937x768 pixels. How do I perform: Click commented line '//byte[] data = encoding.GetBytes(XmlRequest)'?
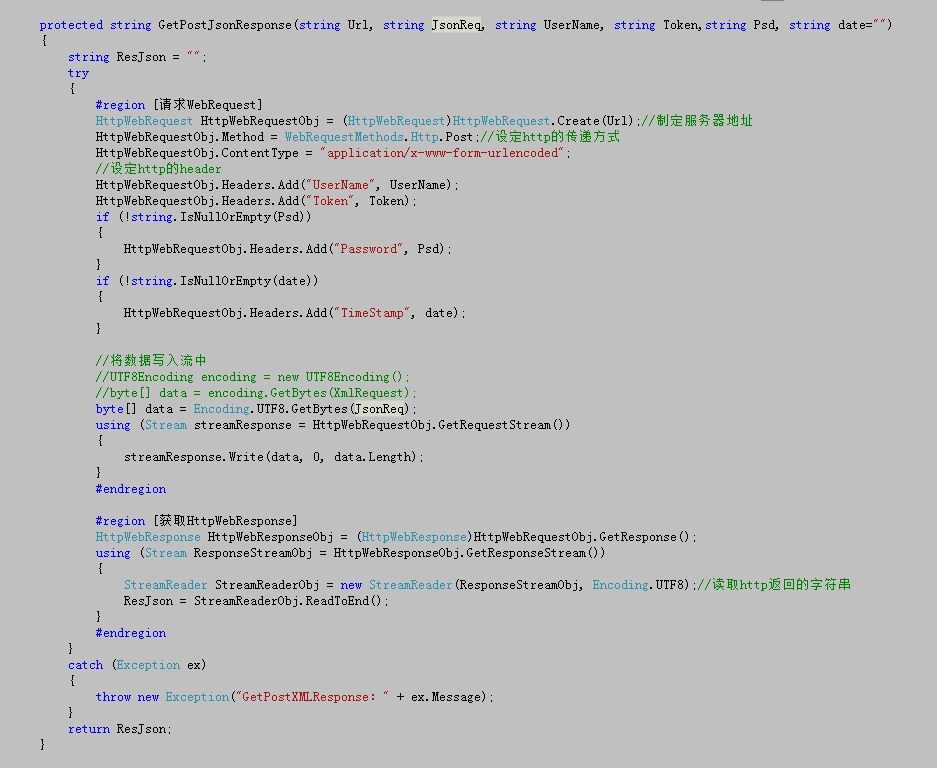pos(256,393)
